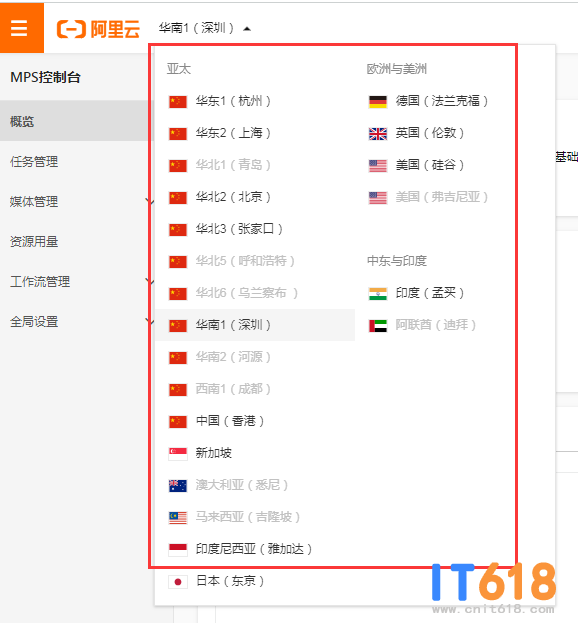Click the UAE flag icon
This screenshot has height=623, width=578.
[378, 326]
